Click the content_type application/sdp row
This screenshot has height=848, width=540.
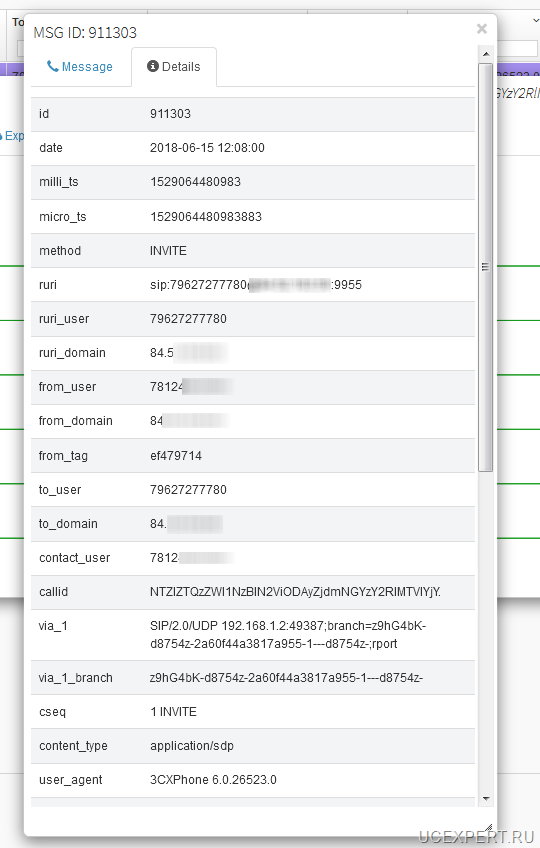253,746
